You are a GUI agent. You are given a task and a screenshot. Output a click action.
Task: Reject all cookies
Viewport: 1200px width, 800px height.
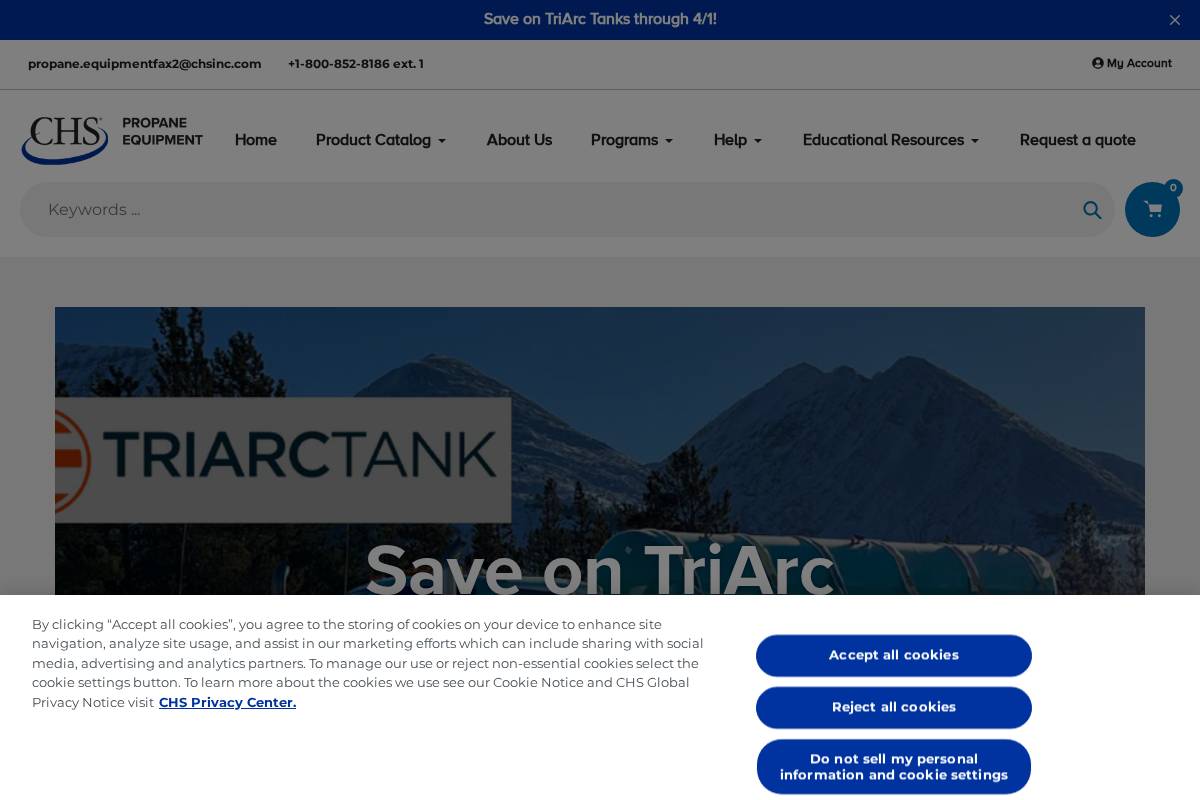(x=893, y=707)
